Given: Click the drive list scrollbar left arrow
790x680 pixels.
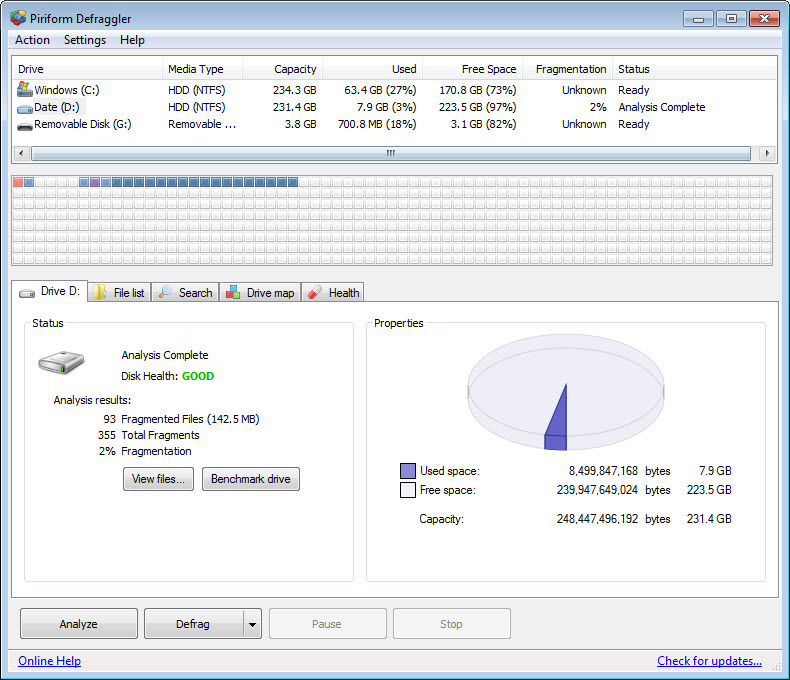Looking at the screenshot, I should tap(21, 153).
